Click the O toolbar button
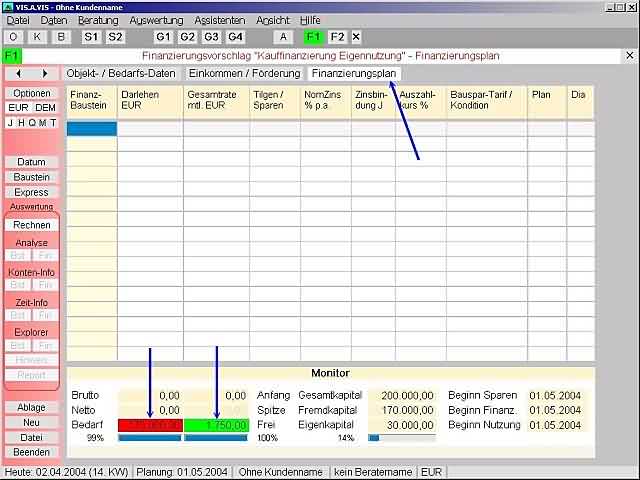Image resolution: width=640 pixels, height=480 pixels. coord(13,37)
